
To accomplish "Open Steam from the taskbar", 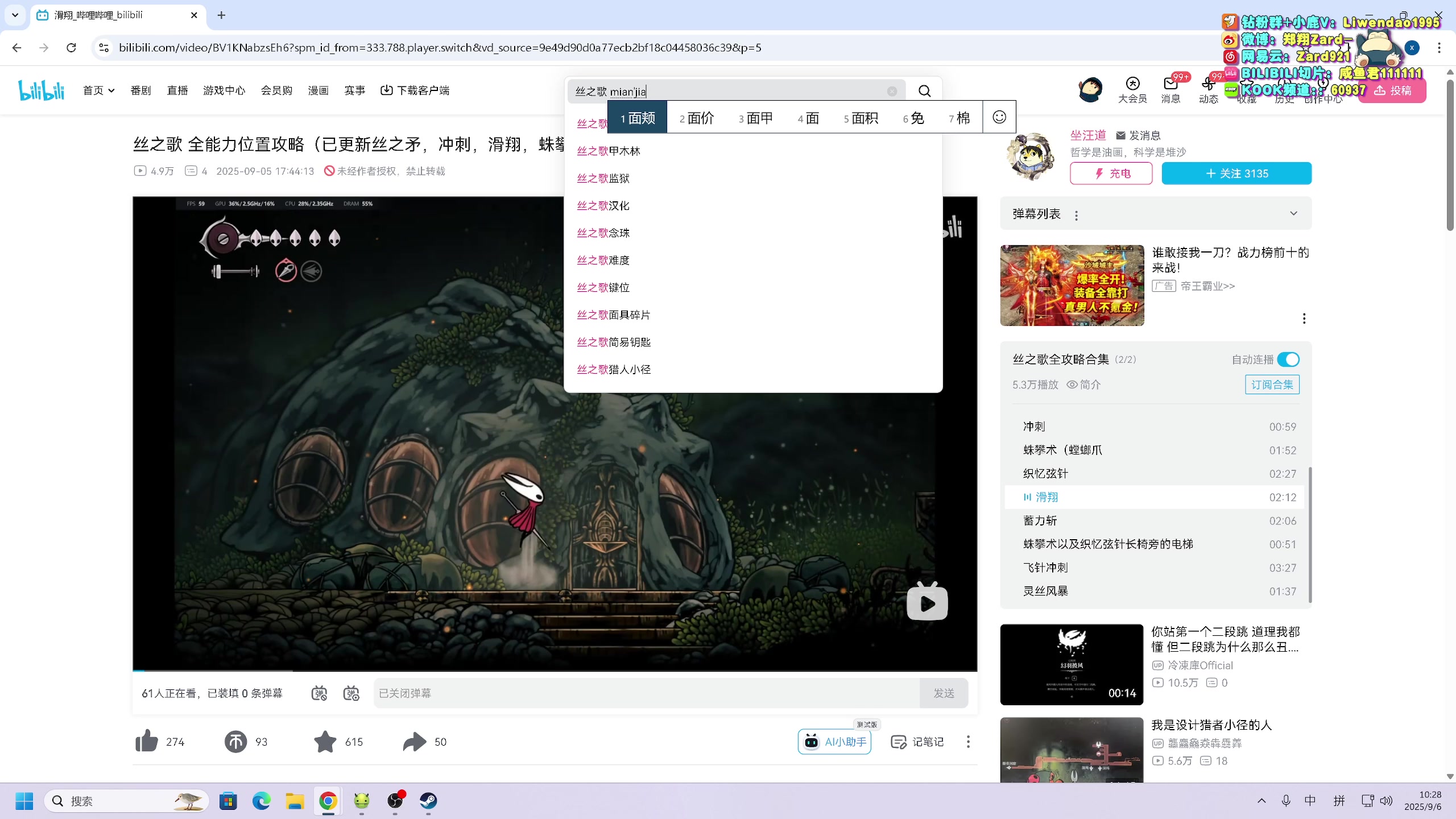I will click(x=428, y=801).
